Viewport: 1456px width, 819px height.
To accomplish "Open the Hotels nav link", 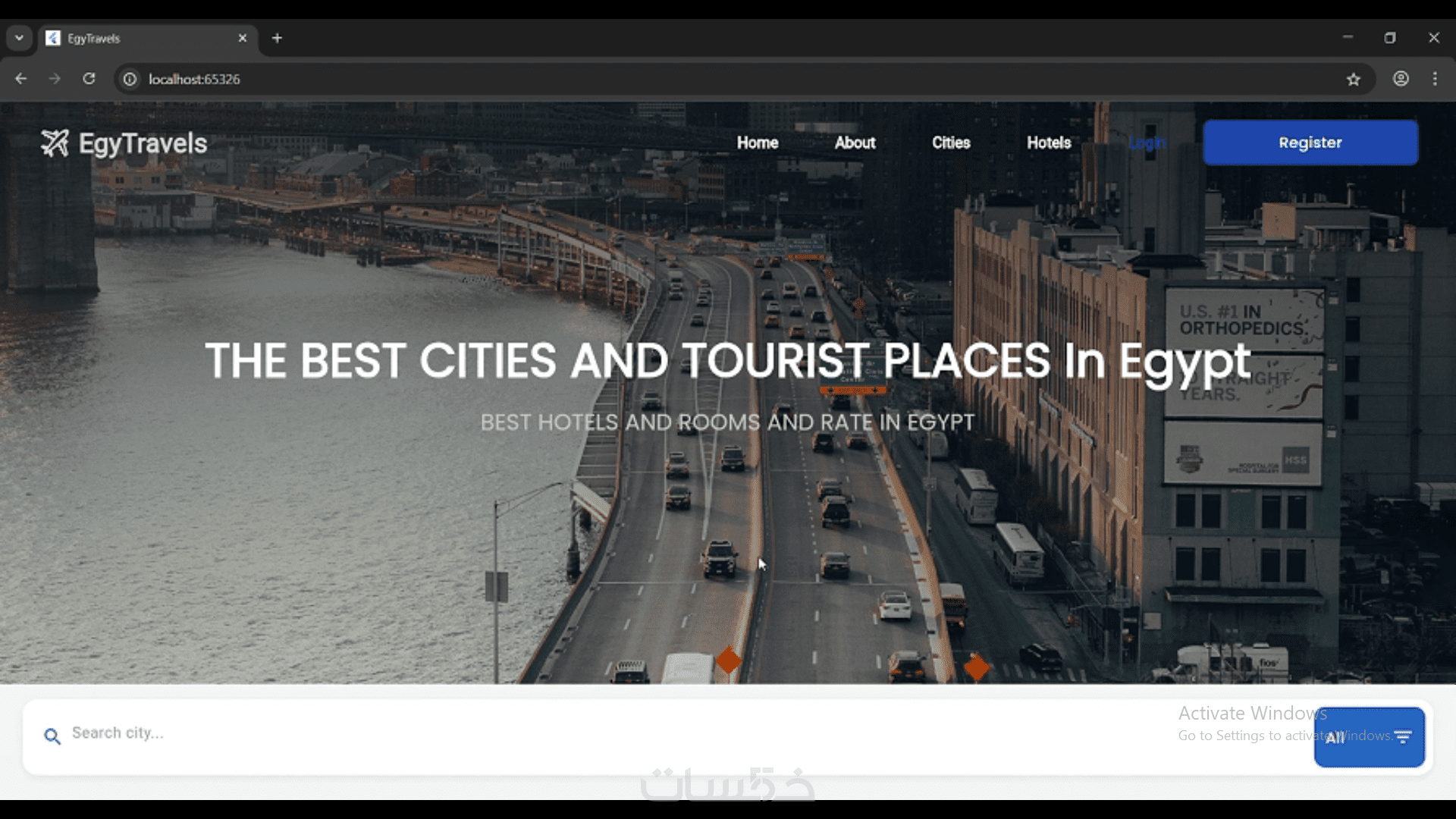I will pos(1049,143).
